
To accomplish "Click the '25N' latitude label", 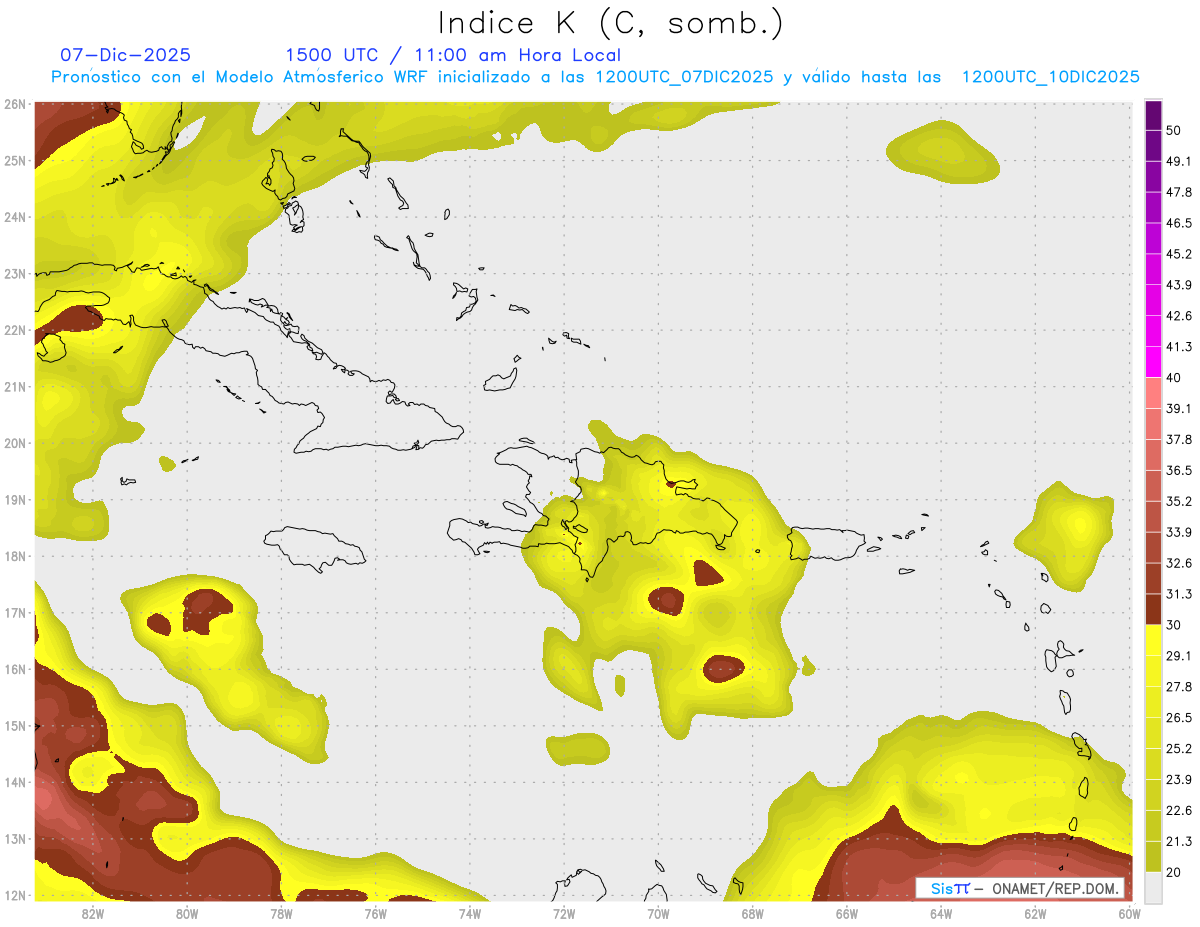I will click(x=15, y=160).
